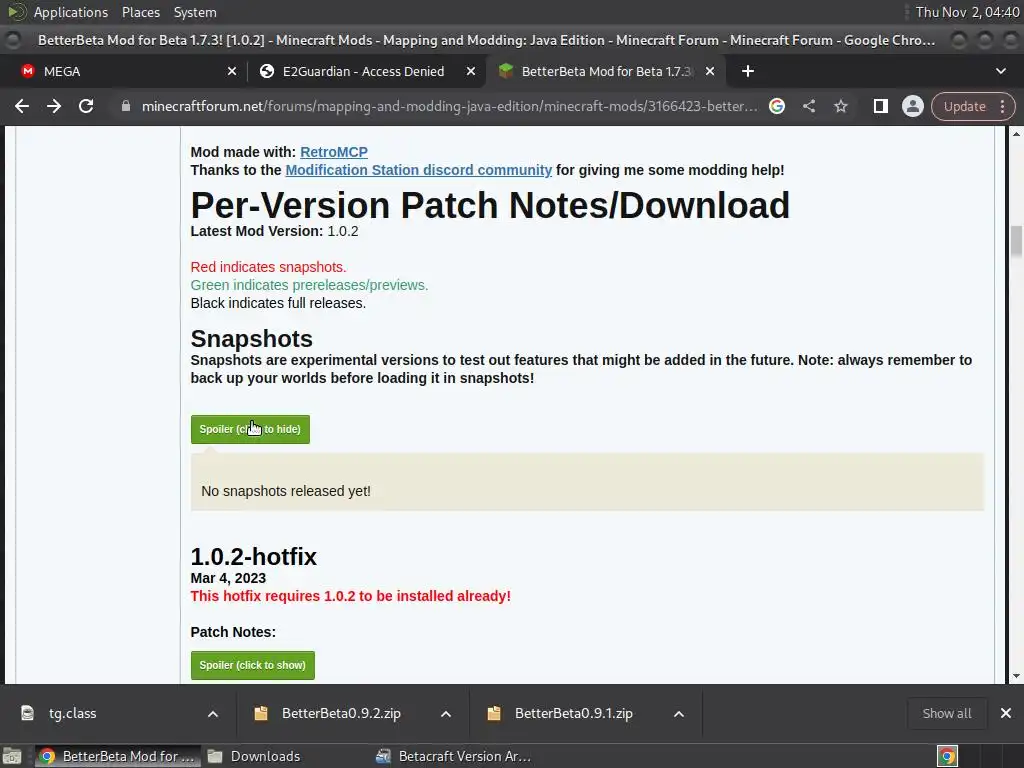Click 'Green indicates prereleases/previews.' text
This screenshot has width=1024, height=768.
click(310, 285)
